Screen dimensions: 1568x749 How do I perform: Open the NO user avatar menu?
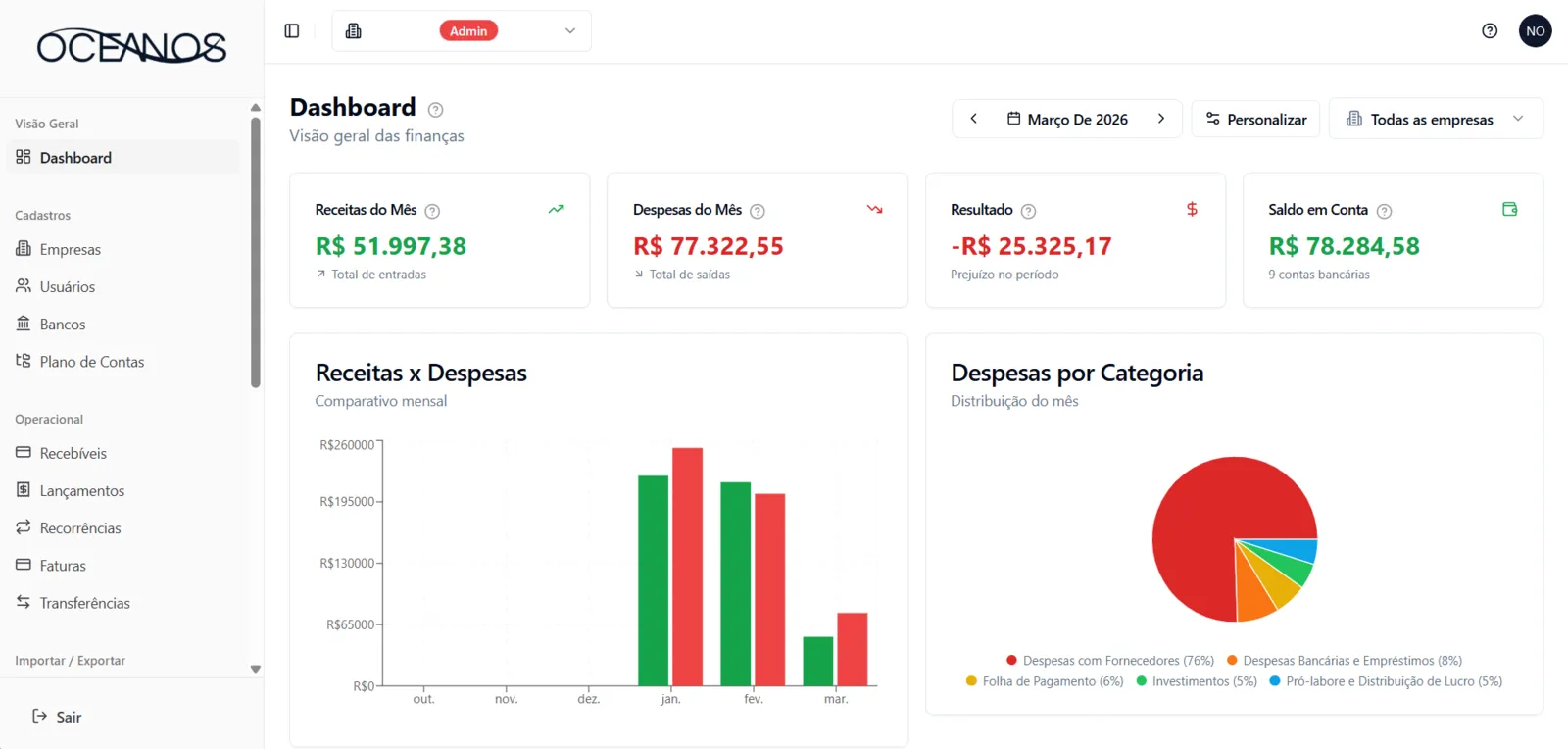[1536, 31]
